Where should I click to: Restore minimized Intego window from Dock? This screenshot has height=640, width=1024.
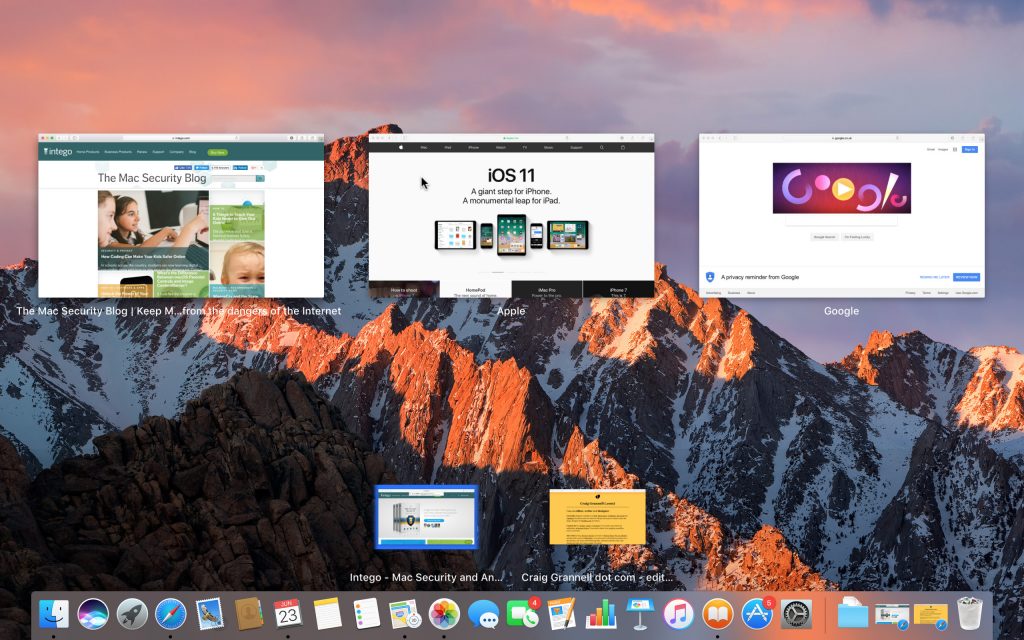coord(891,615)
